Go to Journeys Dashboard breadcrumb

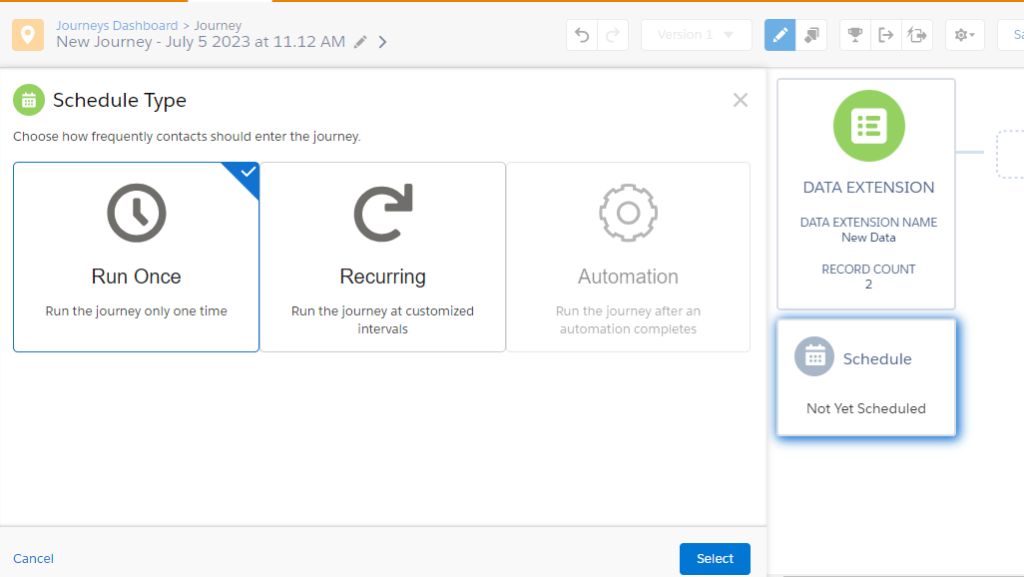(x=117, y=25)
